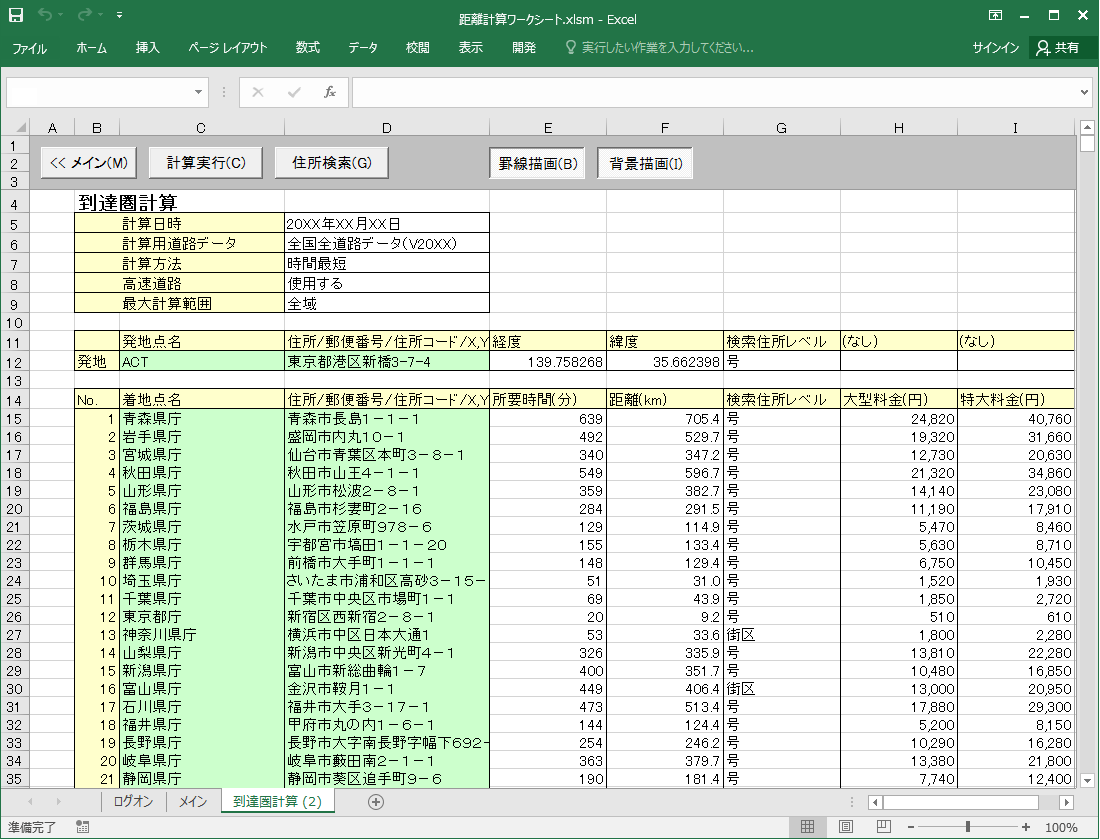Viewport: 1100px width, 840px height.
Task: Open the 校閲 ribbon tab
Action: 417,48
